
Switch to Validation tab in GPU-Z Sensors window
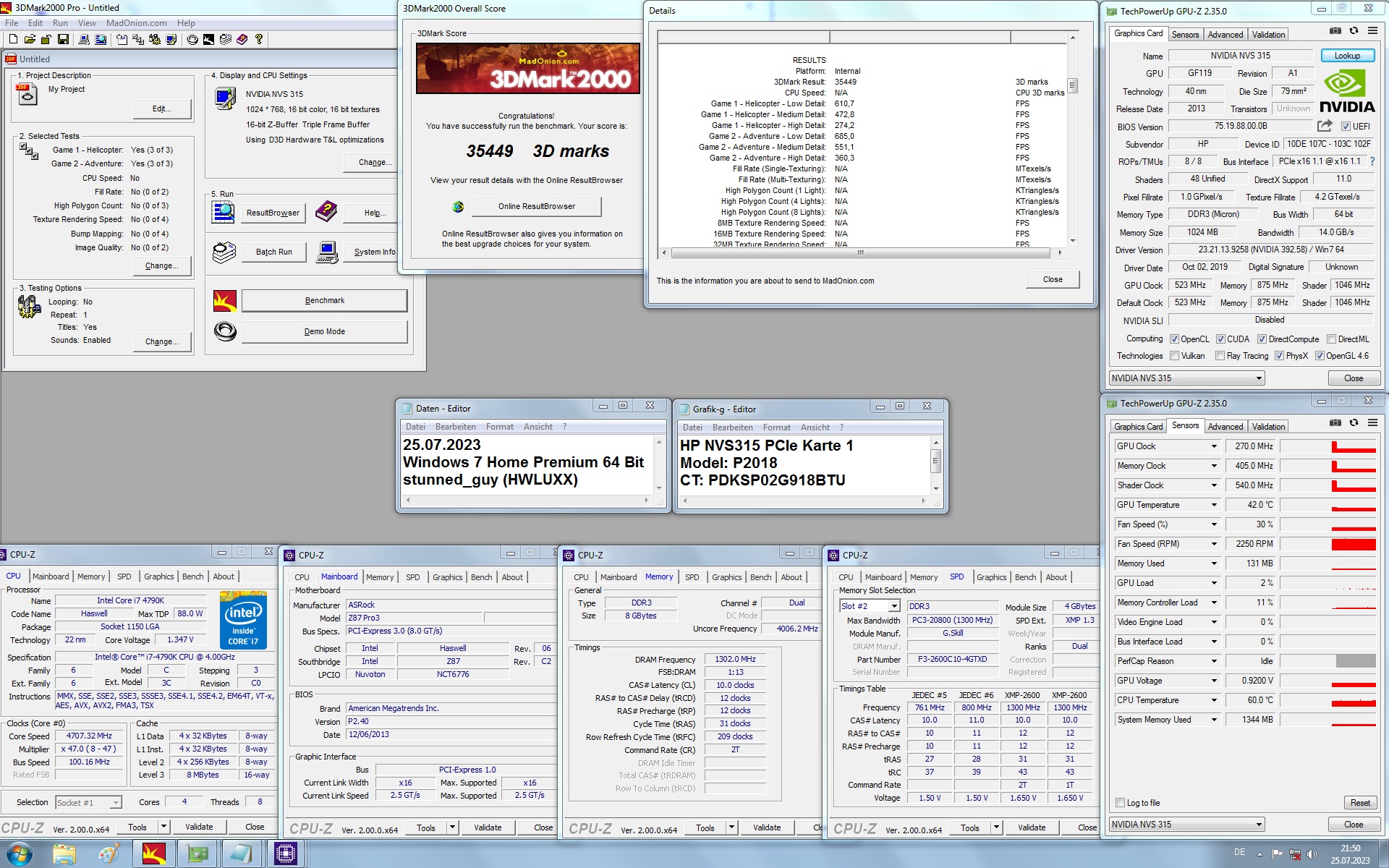pos(1268,427)
